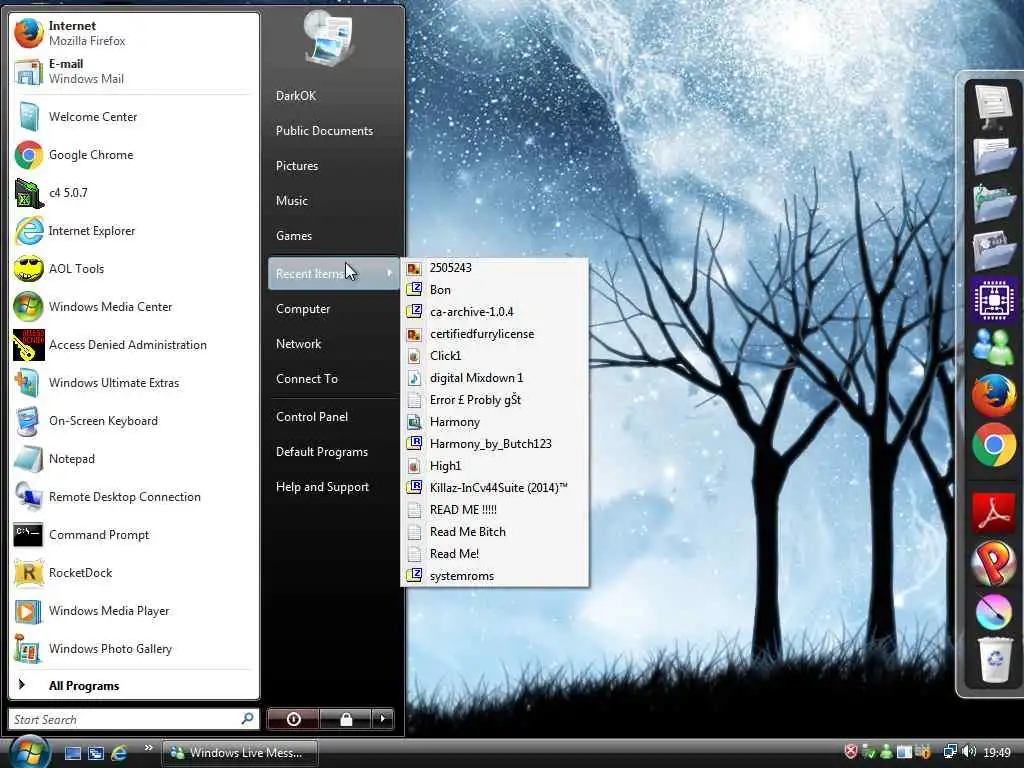
Task: Click Show Desktop in Quick Launch
Action: 72,753
